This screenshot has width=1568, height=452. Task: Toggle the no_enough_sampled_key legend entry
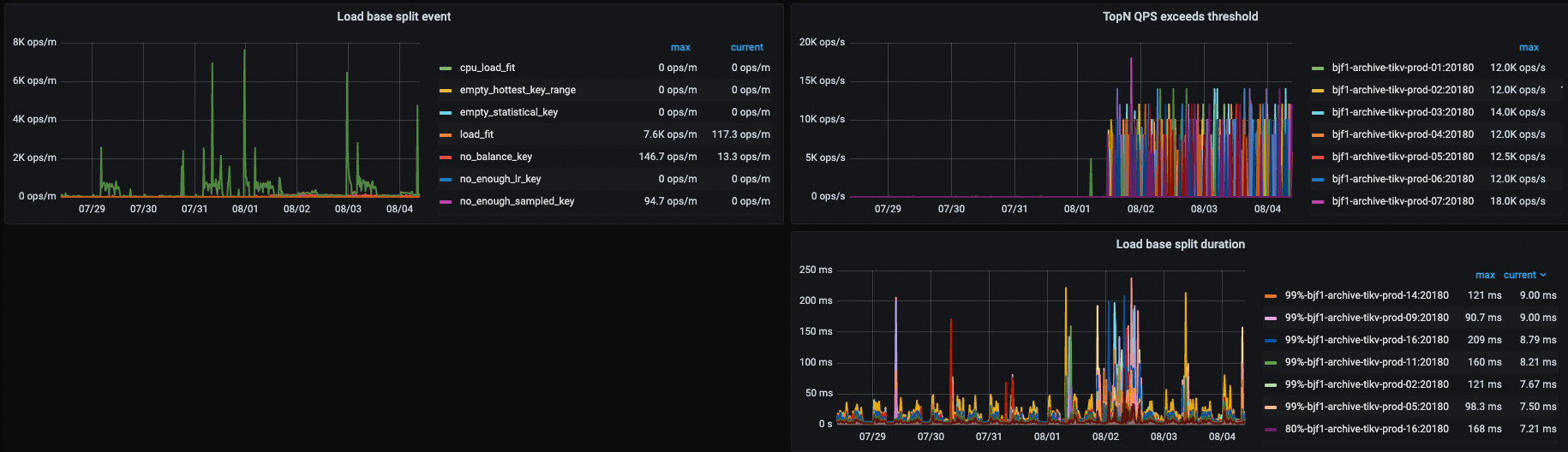pyautogui.click(x=517, y=201)
